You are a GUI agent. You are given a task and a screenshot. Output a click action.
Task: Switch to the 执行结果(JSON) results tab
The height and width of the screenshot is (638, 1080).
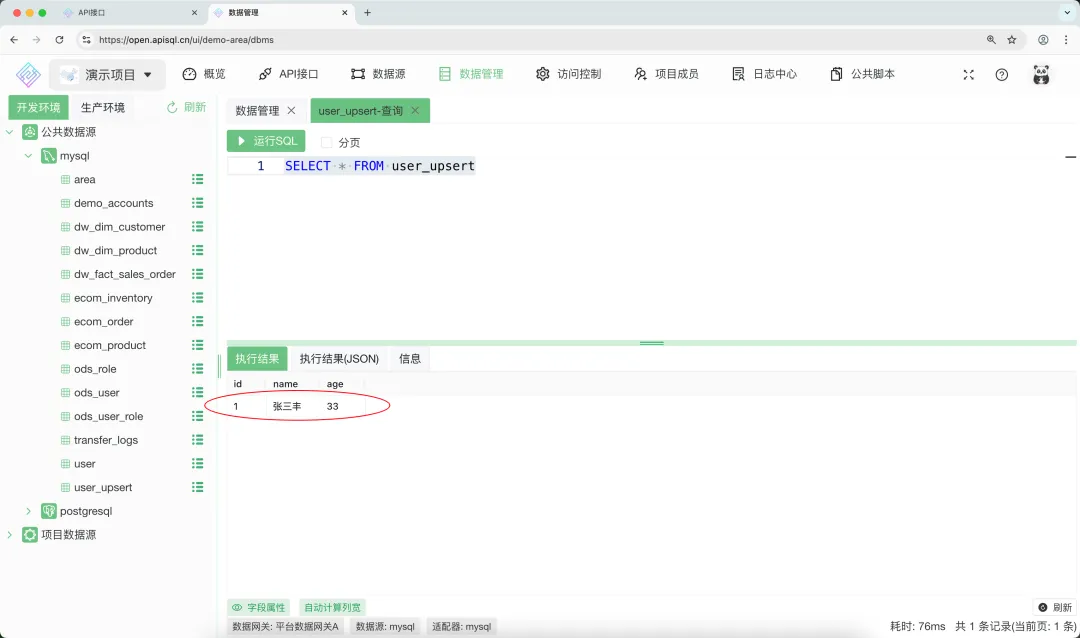click(339, 358)
